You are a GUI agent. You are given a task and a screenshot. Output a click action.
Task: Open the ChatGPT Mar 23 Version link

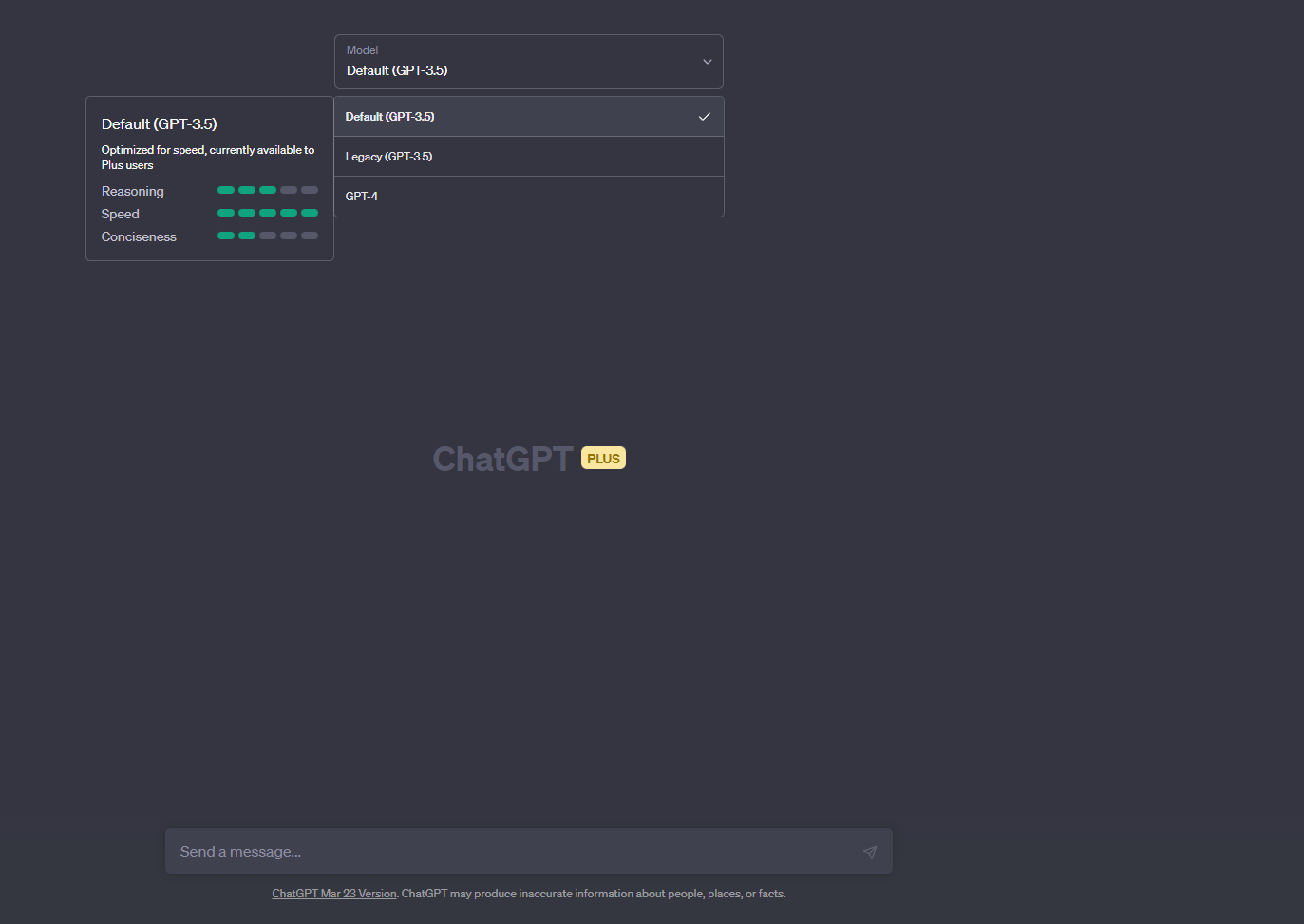[334, 894]
